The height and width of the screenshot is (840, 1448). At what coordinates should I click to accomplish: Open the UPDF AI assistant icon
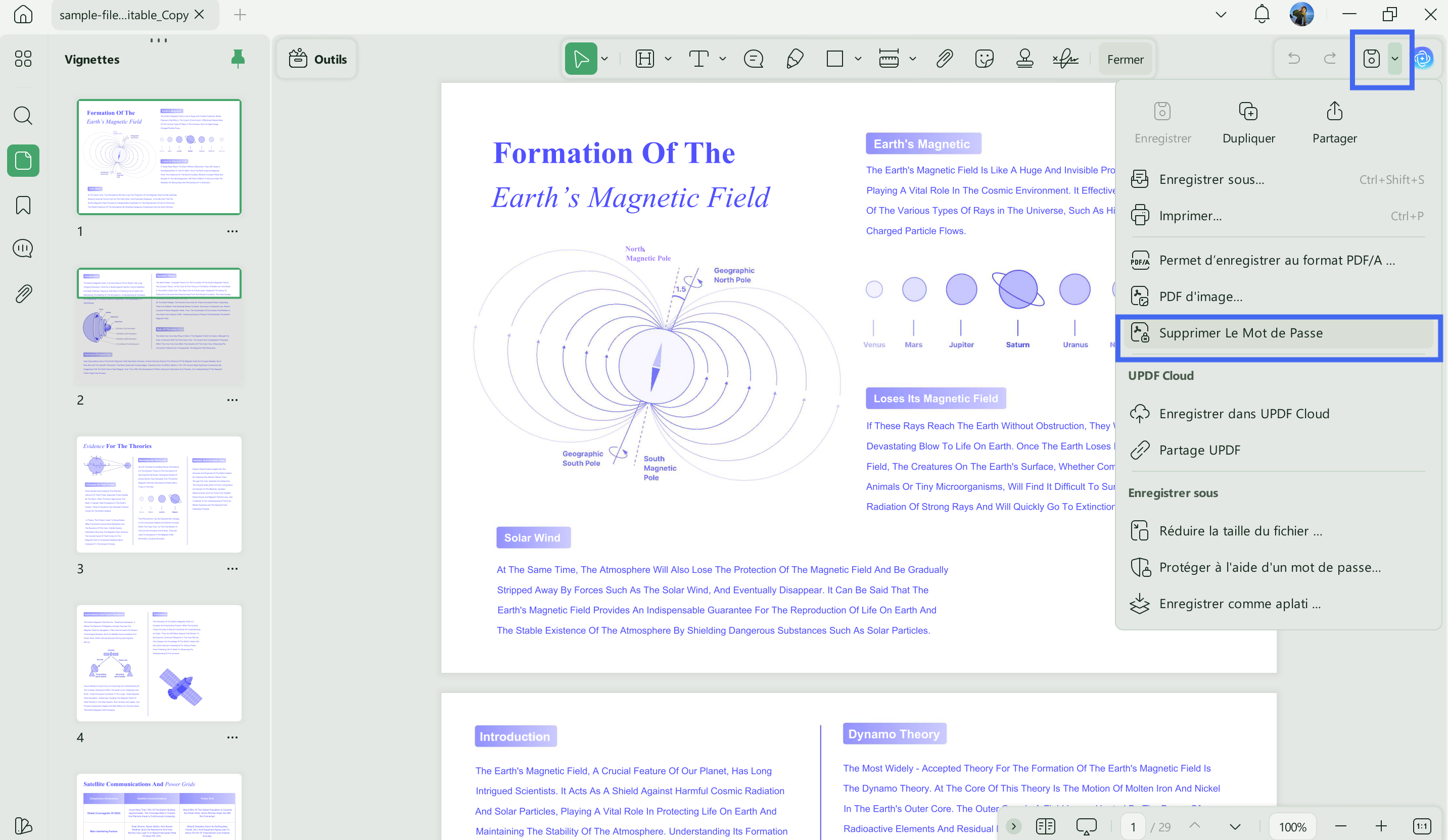pos(1423,59)
